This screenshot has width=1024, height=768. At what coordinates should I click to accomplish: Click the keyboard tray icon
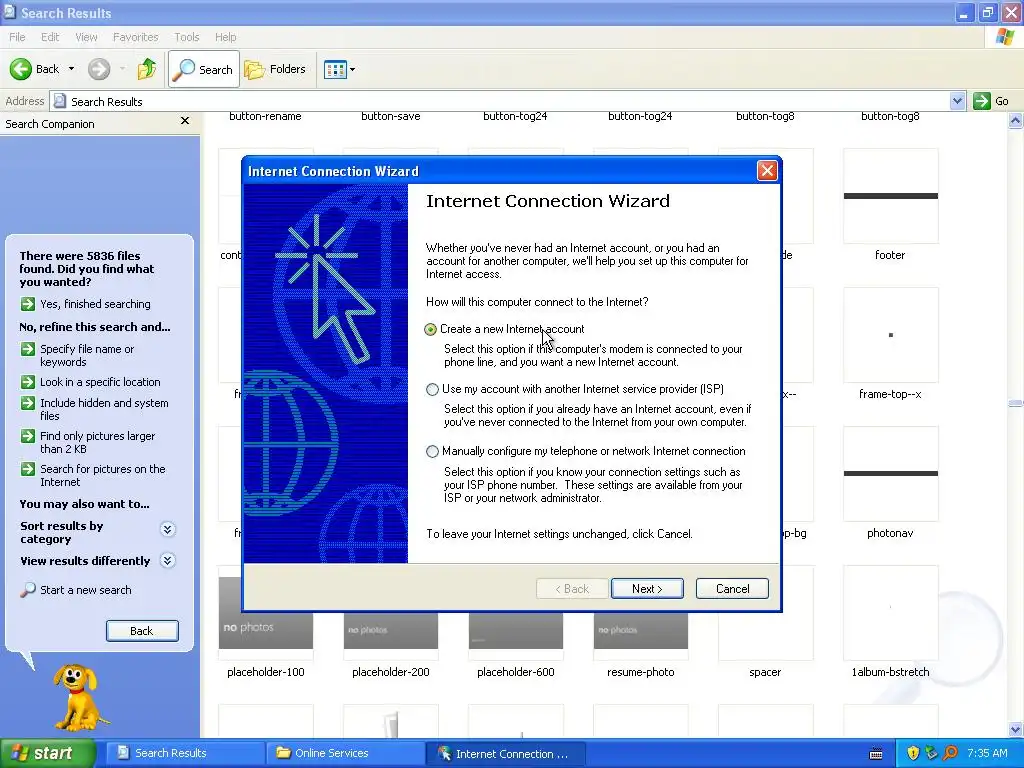876,754
